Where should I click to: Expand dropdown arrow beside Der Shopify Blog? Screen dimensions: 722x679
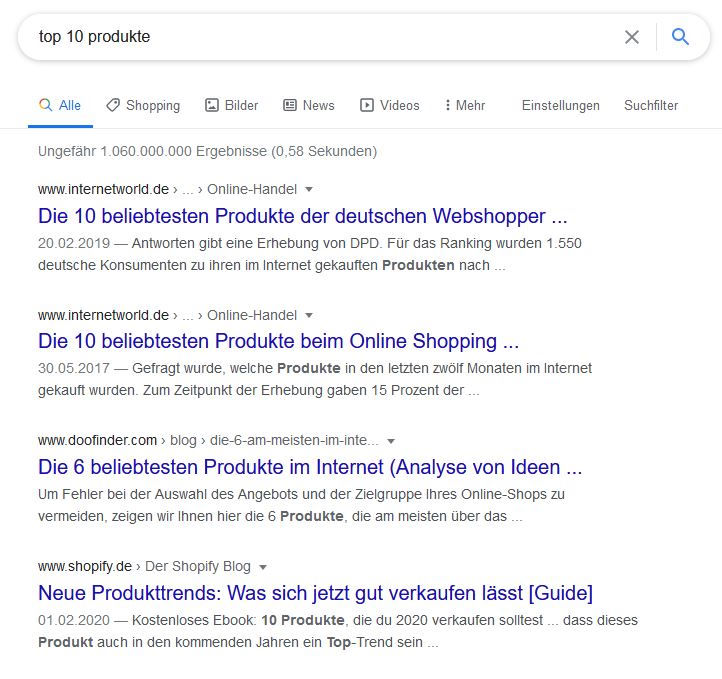coord(263,567)
